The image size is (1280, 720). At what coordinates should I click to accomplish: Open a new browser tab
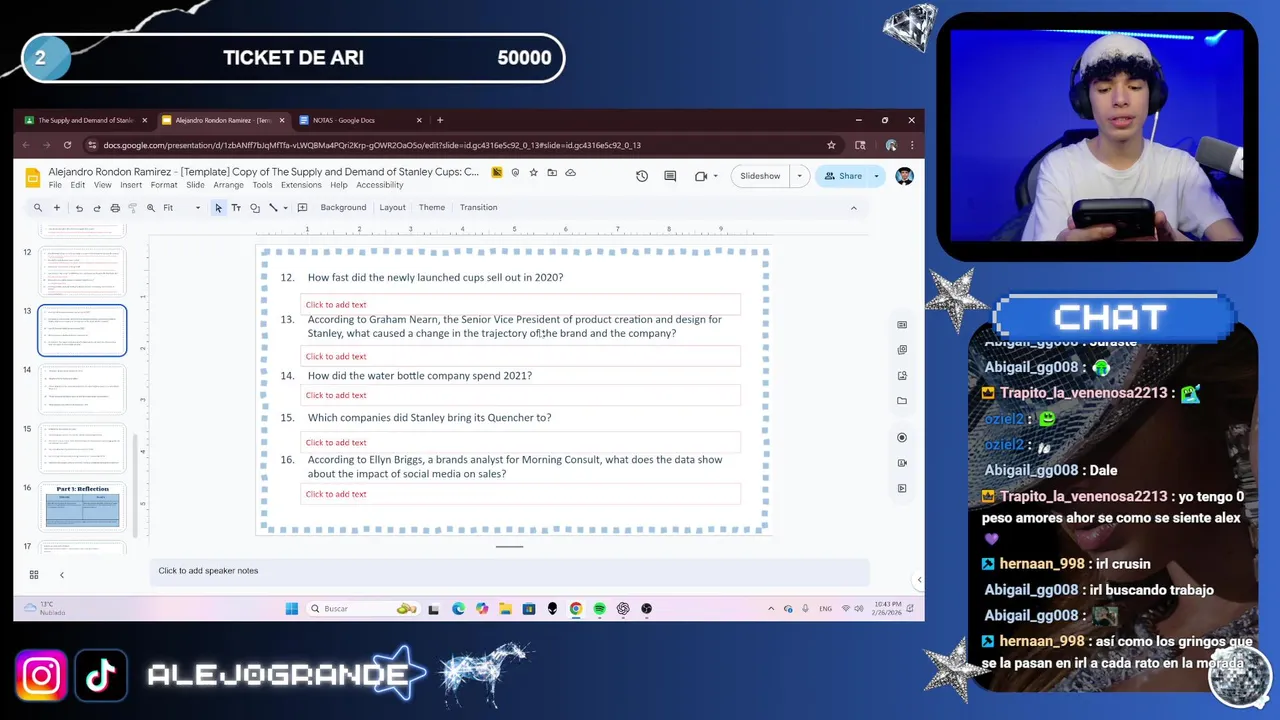tap(440, 120)
